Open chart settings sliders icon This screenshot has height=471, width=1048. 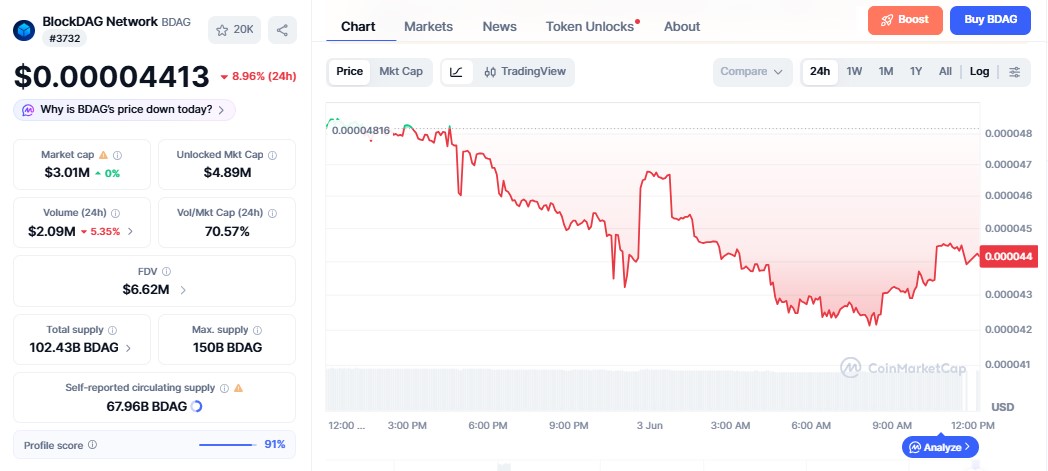click(x=1015, y=71)
